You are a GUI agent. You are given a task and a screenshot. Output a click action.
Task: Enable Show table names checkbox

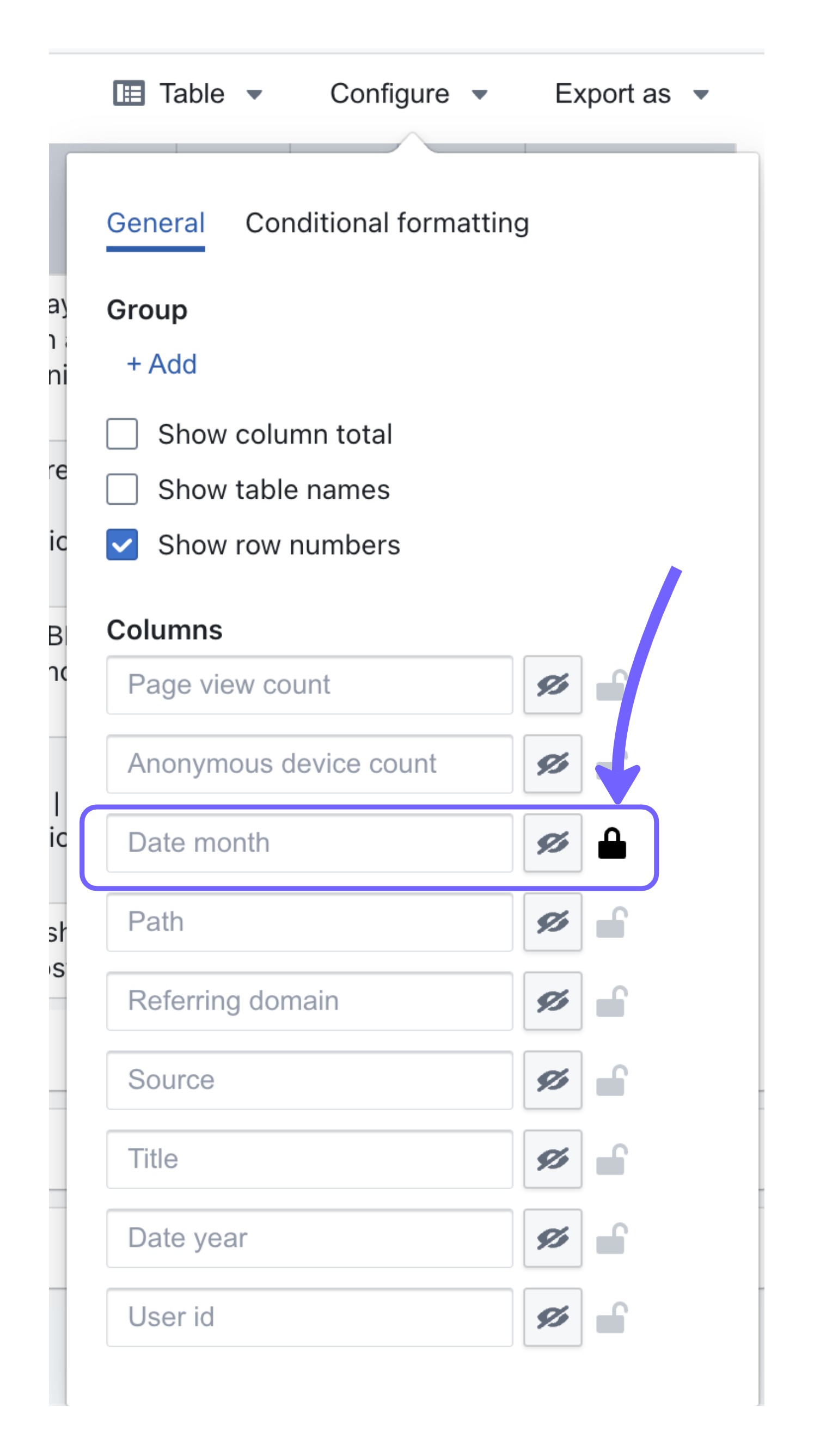pos(122,490)
